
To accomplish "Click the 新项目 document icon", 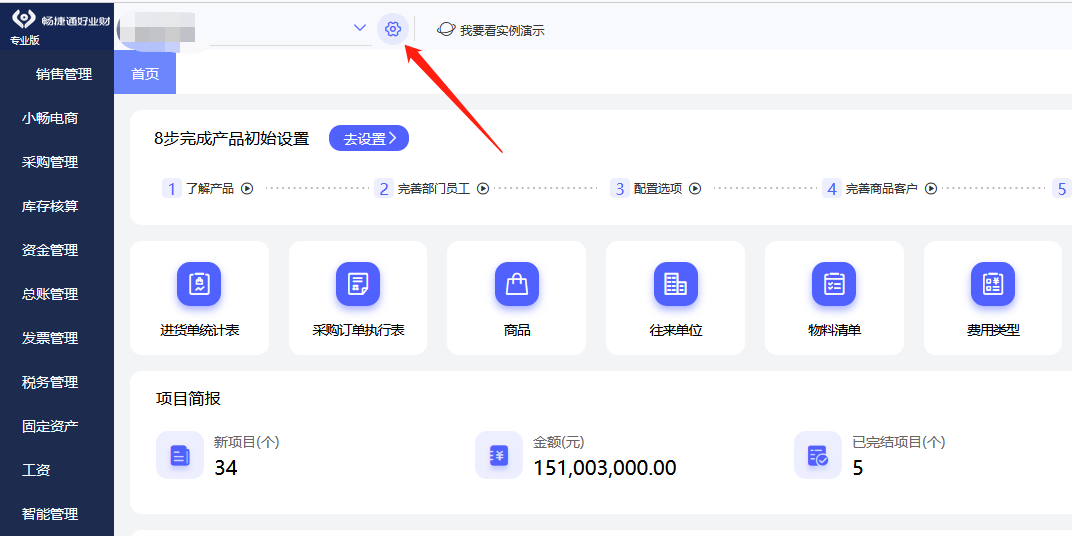I will tap(180, 455).
